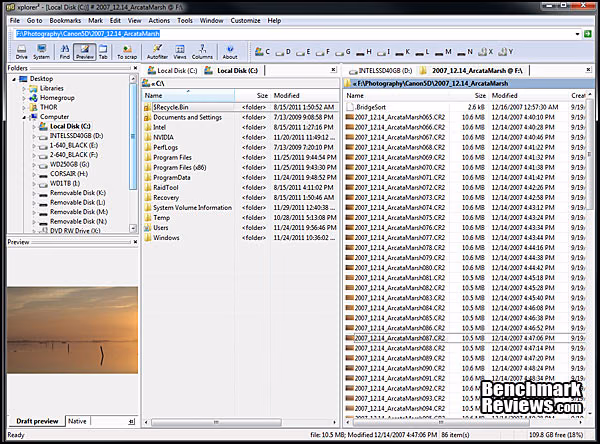Expand INTELSSD40GB (D:) in folder tree
Image resolution: width=600 pixels, height=444 pixels.
click(x=34, y=136)
